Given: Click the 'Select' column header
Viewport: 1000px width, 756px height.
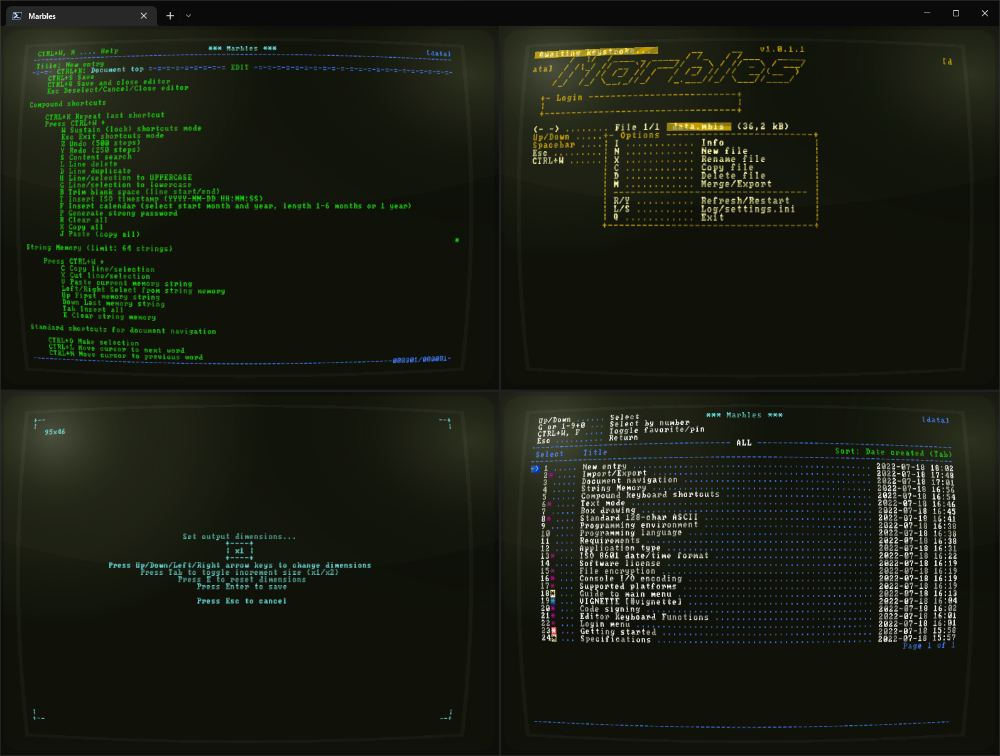Looking at the screenshot, I should pyautogui.click(x=549, y=454).
